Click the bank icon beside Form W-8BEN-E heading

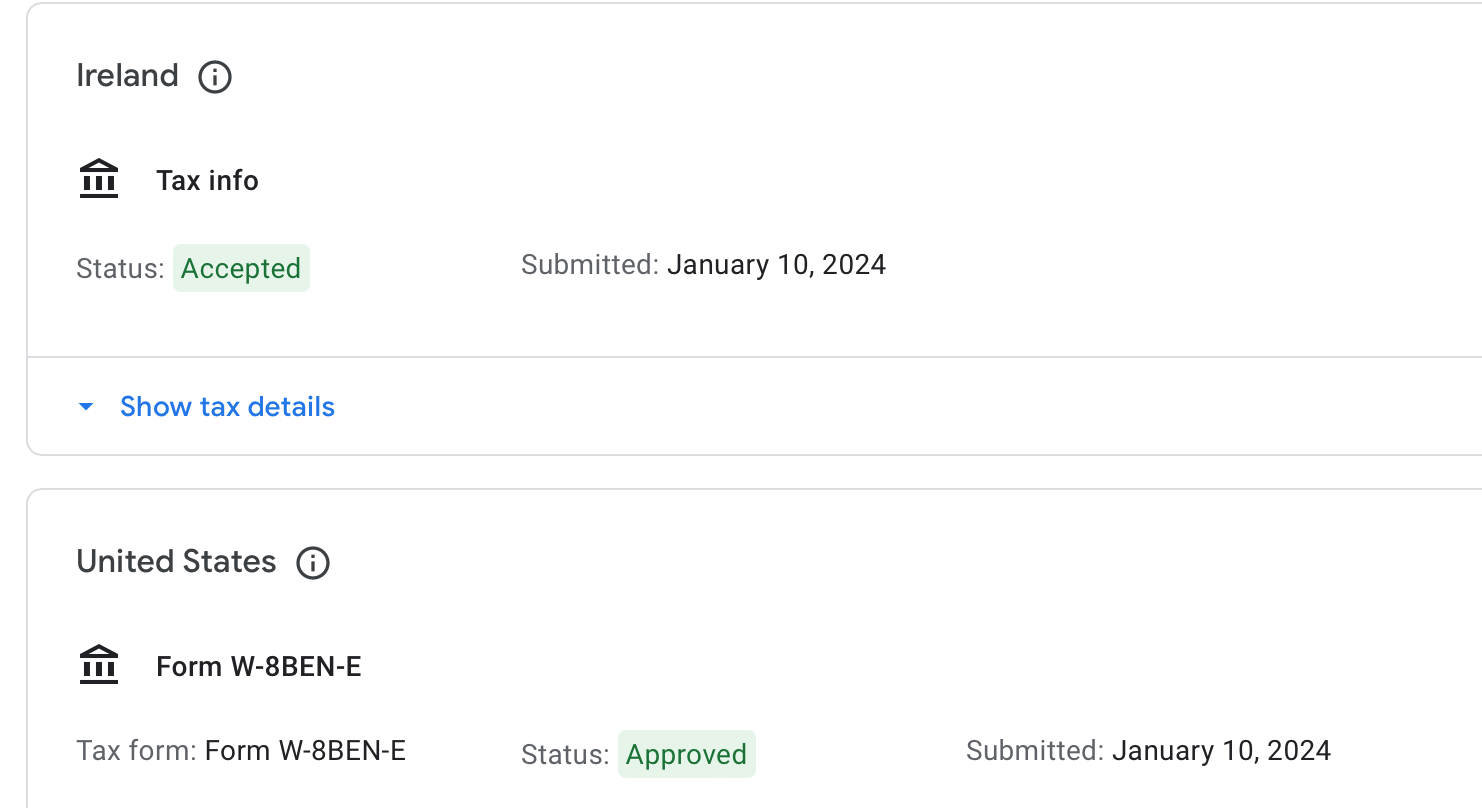click(99, 666)
